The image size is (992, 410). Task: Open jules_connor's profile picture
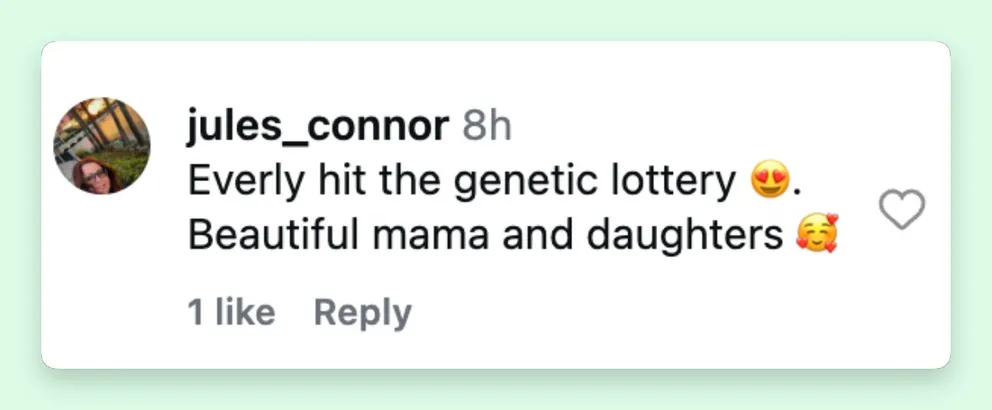pyautogui.click(x=101, y=145)
